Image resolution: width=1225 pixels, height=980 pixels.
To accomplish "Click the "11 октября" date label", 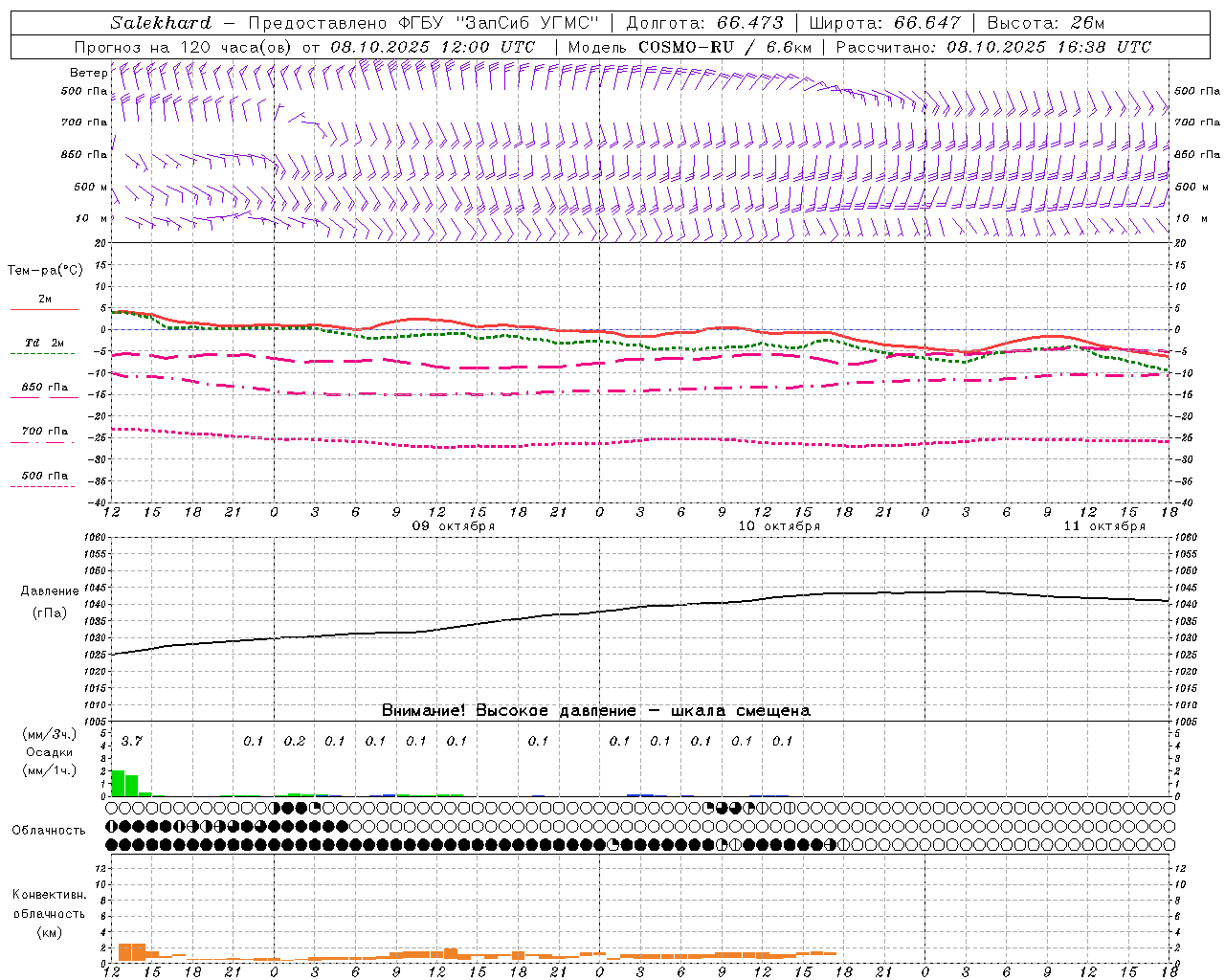I will pos(1104,526).
